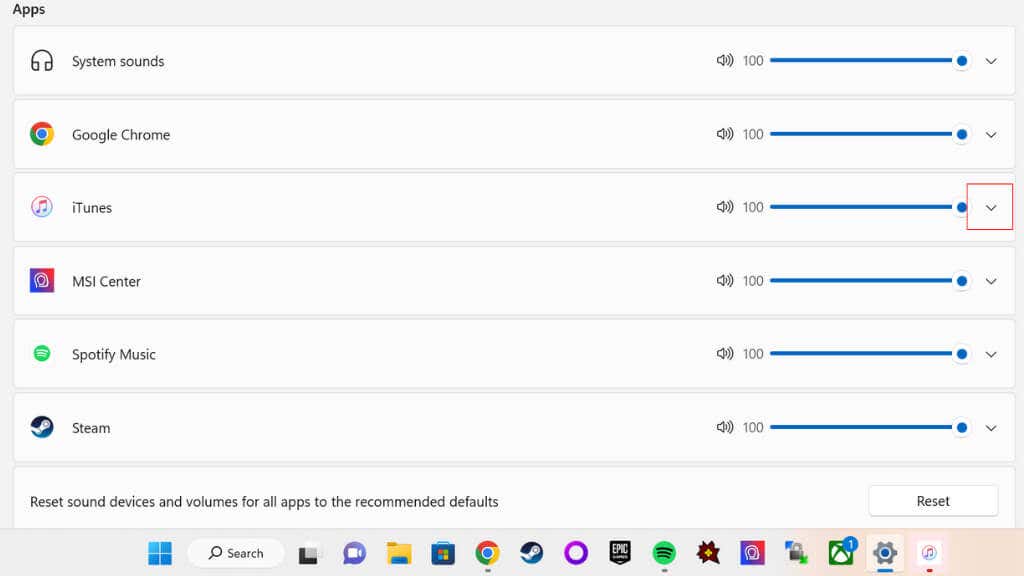The height and width of the screenshot is (576, 1024).
Task: Click the iTunes app icon in list
Action: coord(42,207)
